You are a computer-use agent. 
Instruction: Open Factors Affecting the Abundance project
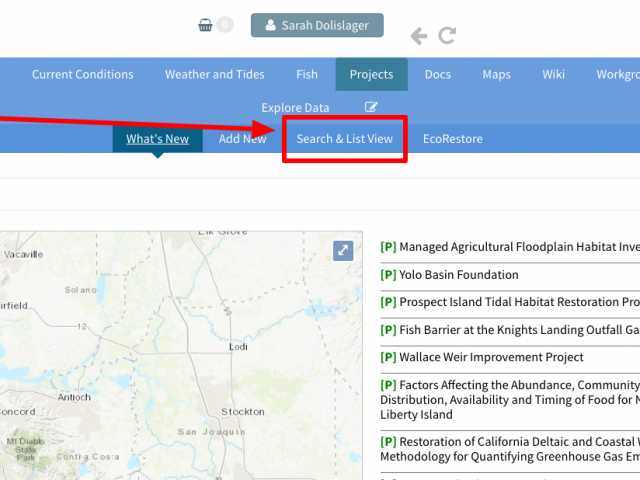pyautogui.click(x=510, y=400)
